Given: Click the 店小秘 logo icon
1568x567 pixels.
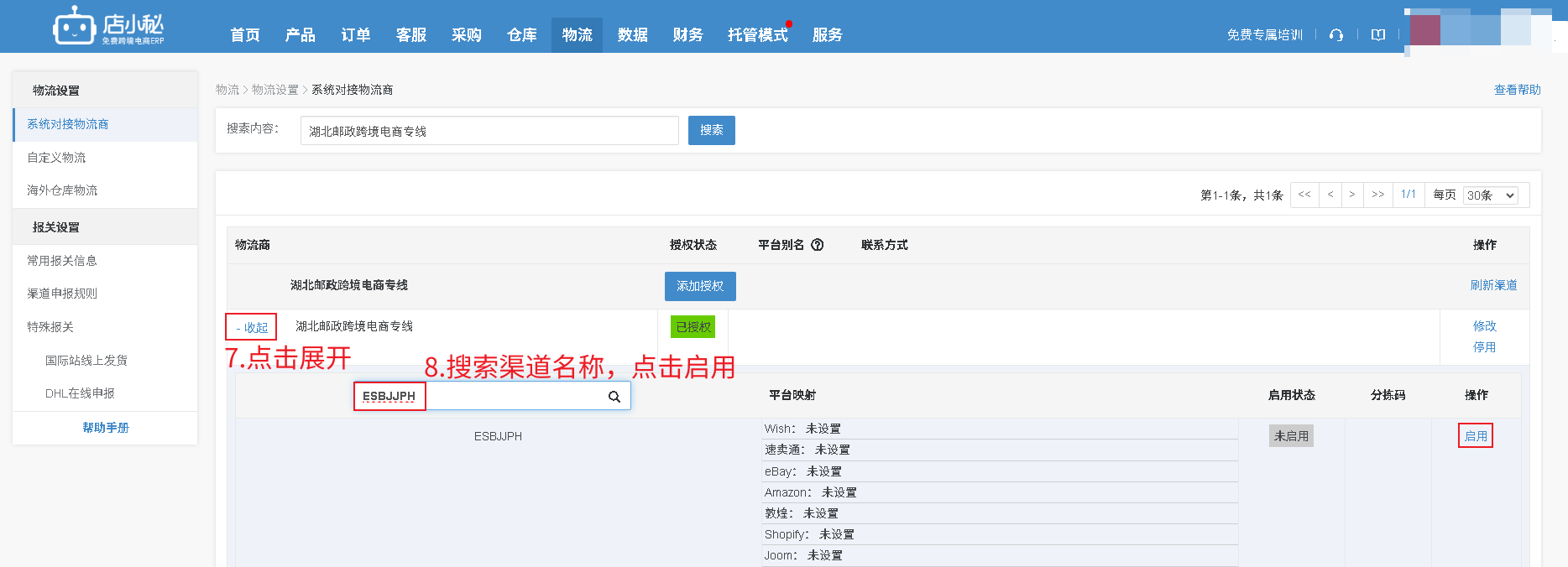Looking at the screenshot, I should tap(74, 27).
